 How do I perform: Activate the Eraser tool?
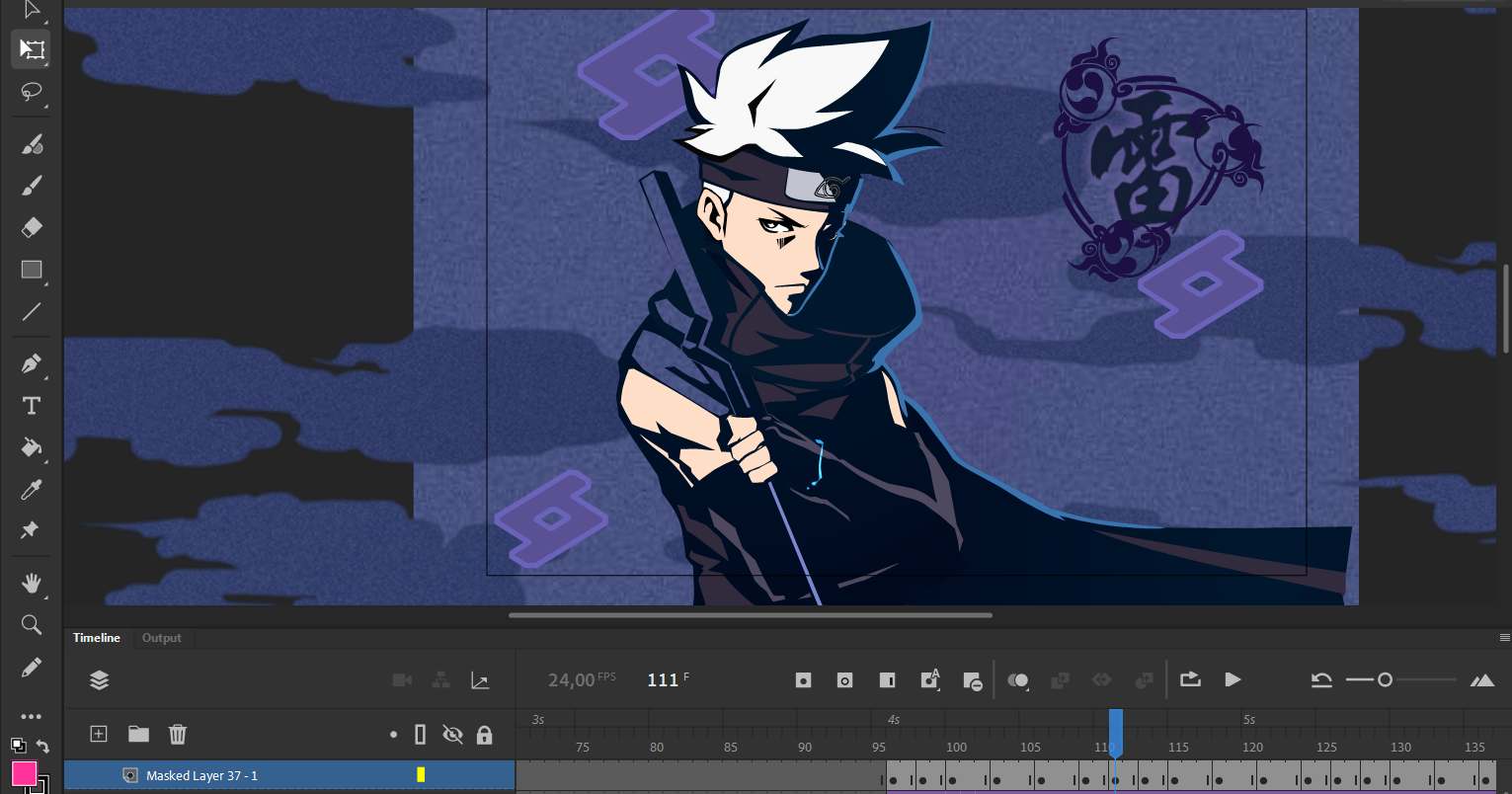32,227
